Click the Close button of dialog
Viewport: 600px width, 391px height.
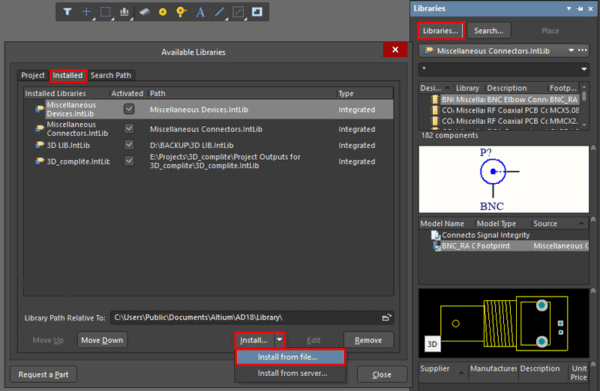click(x=382, y=375)
